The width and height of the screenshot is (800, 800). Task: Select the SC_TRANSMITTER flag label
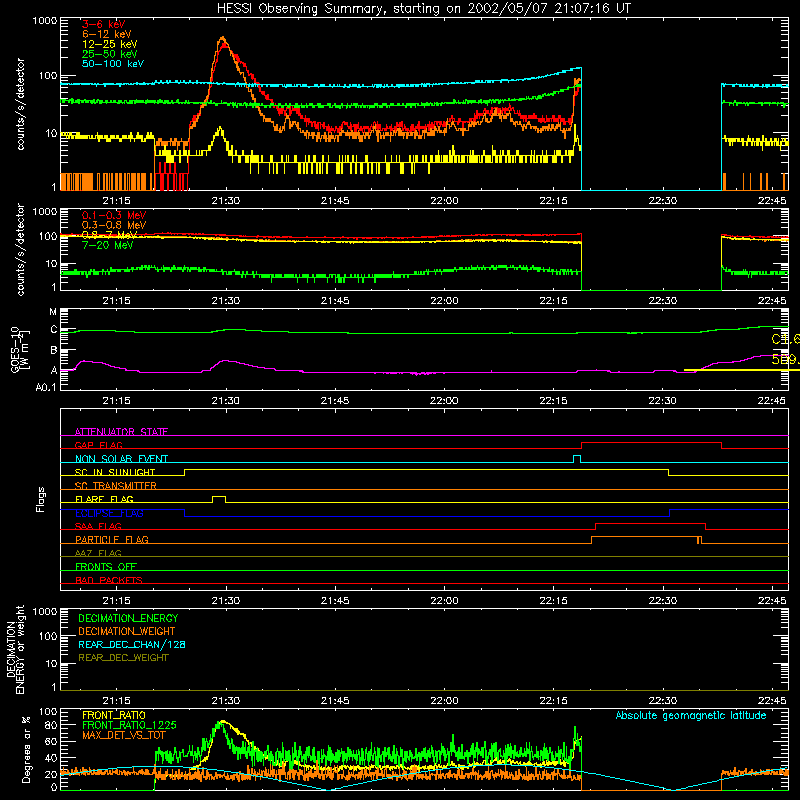click(x=116, y=486)
